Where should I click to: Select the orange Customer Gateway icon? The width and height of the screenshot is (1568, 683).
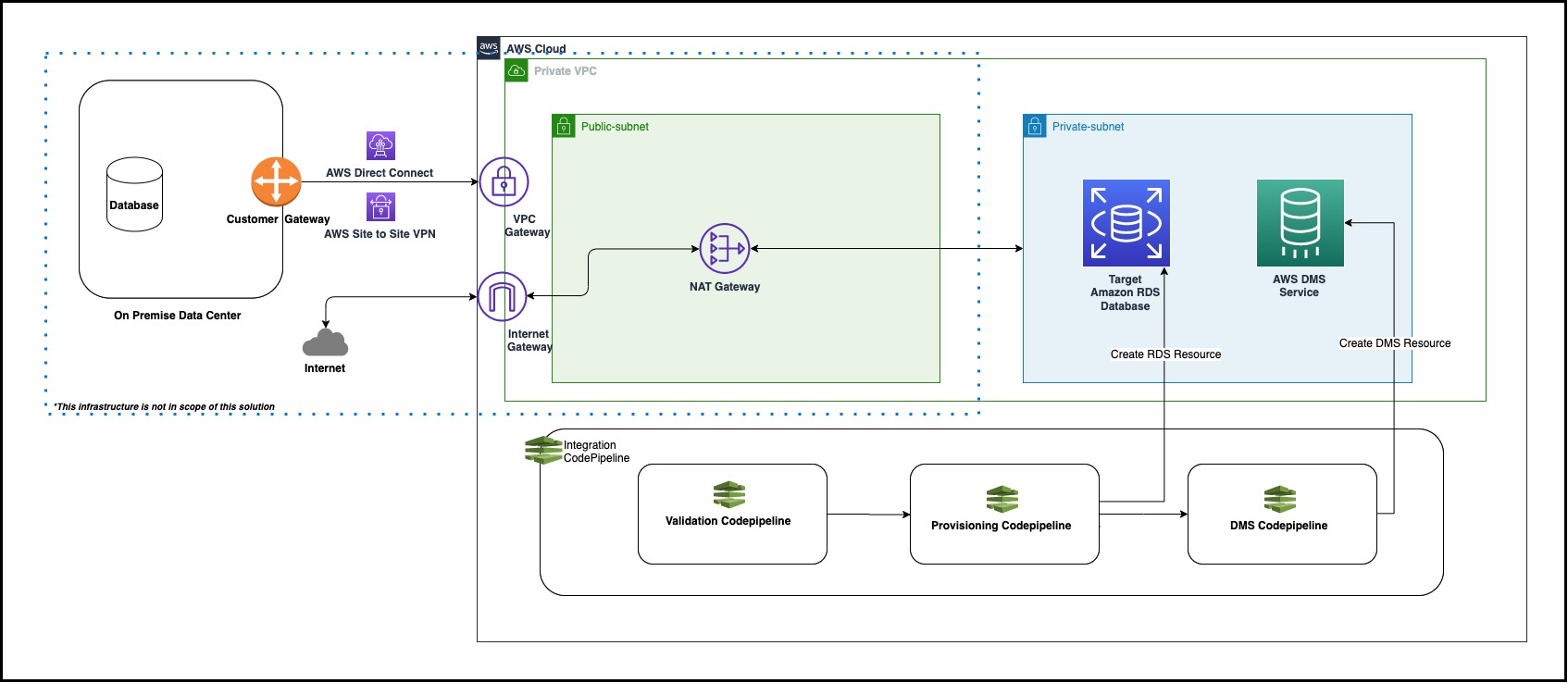tap(276, 181)
